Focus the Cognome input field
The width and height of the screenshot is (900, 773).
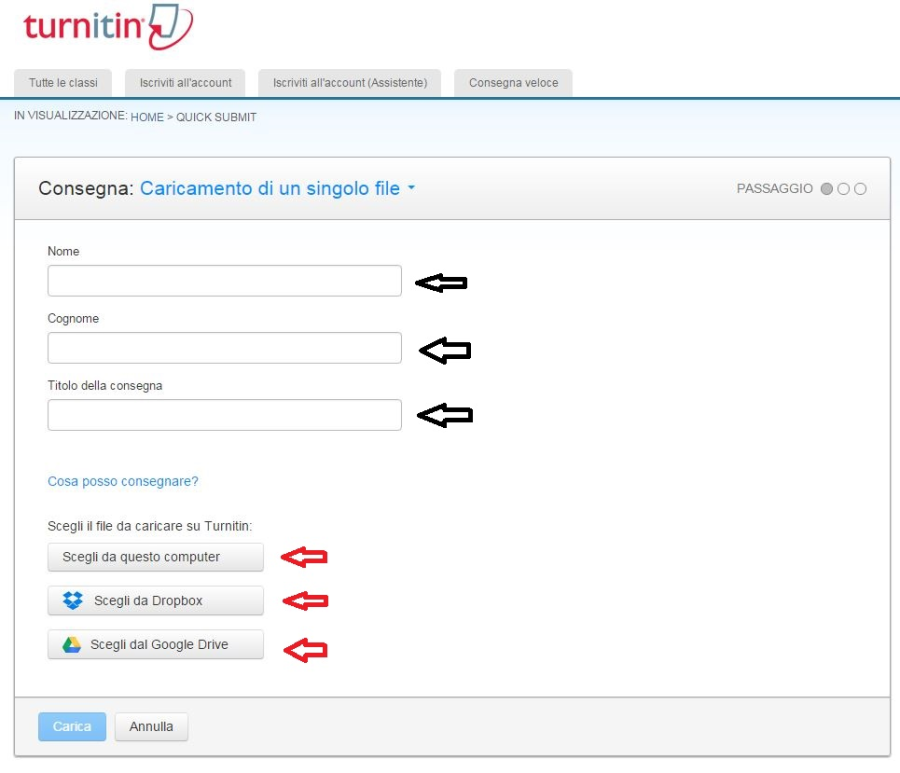tap(224, 348)
